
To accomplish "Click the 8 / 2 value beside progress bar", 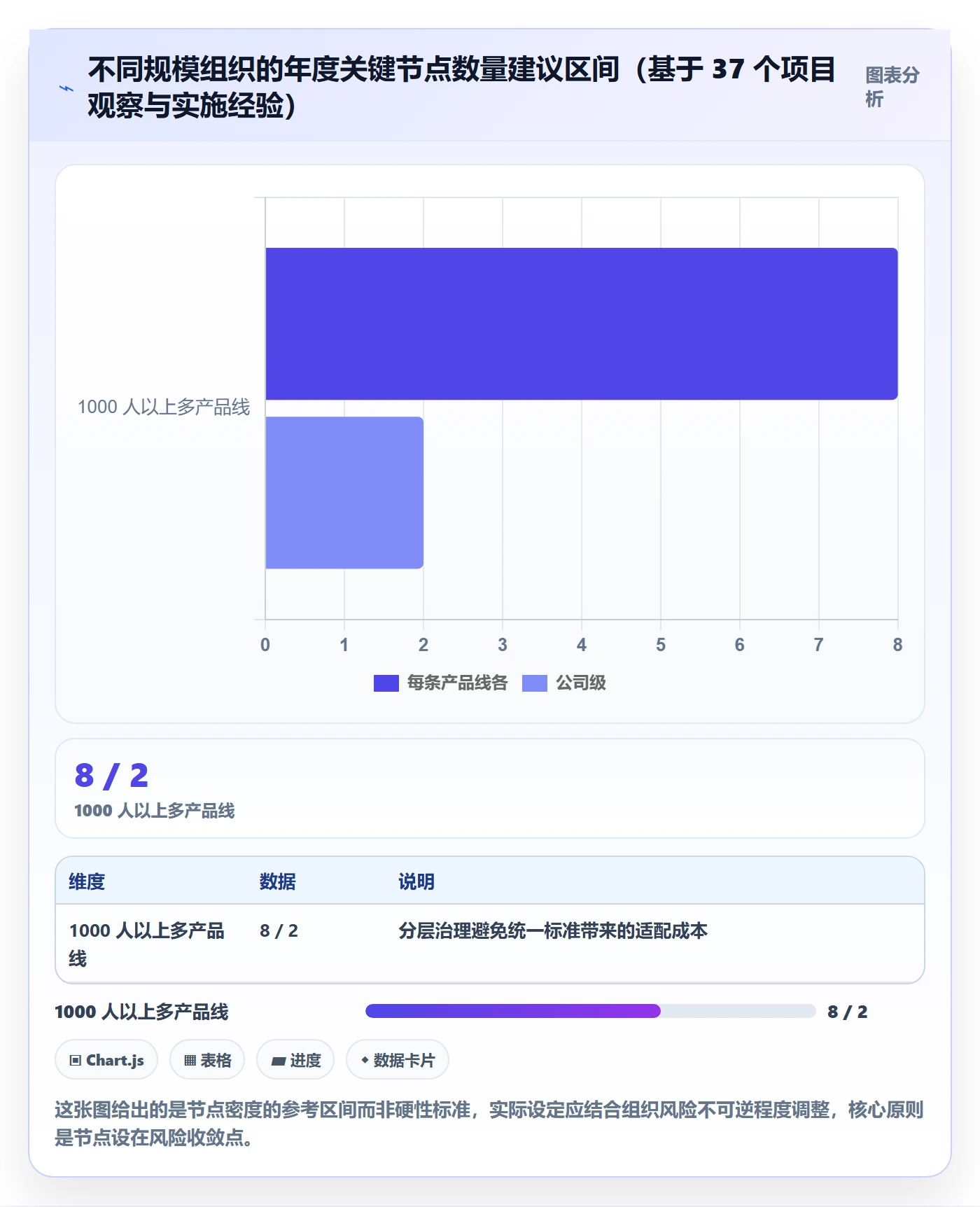I will click(847, 1012).
